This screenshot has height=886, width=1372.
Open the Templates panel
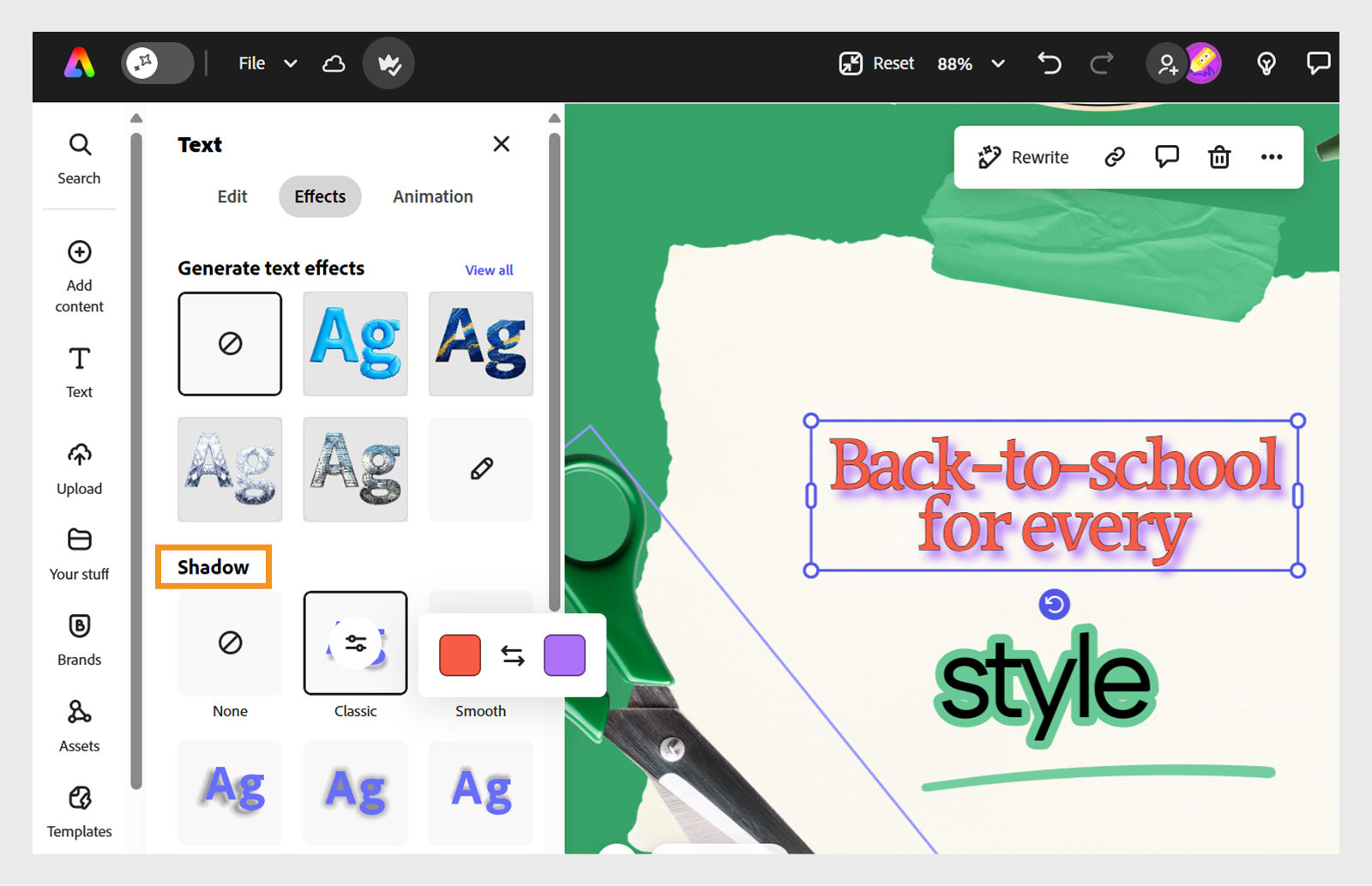pos(78,811)
